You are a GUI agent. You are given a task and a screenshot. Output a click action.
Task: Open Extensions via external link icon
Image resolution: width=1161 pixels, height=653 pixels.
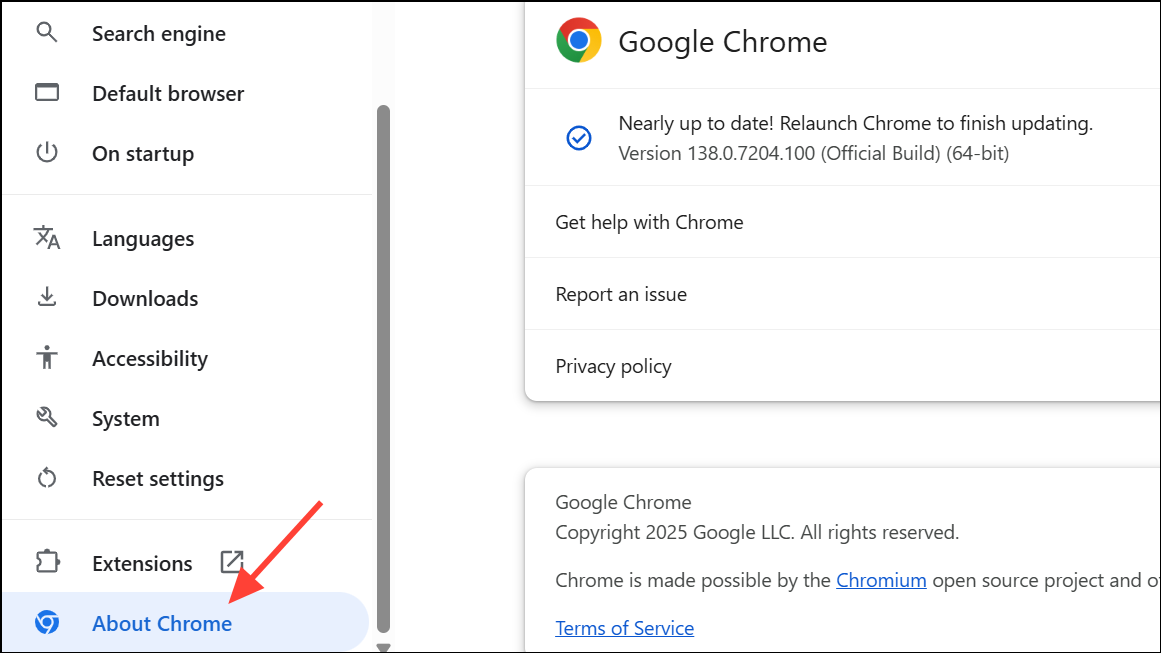click(x=232, y=563)
